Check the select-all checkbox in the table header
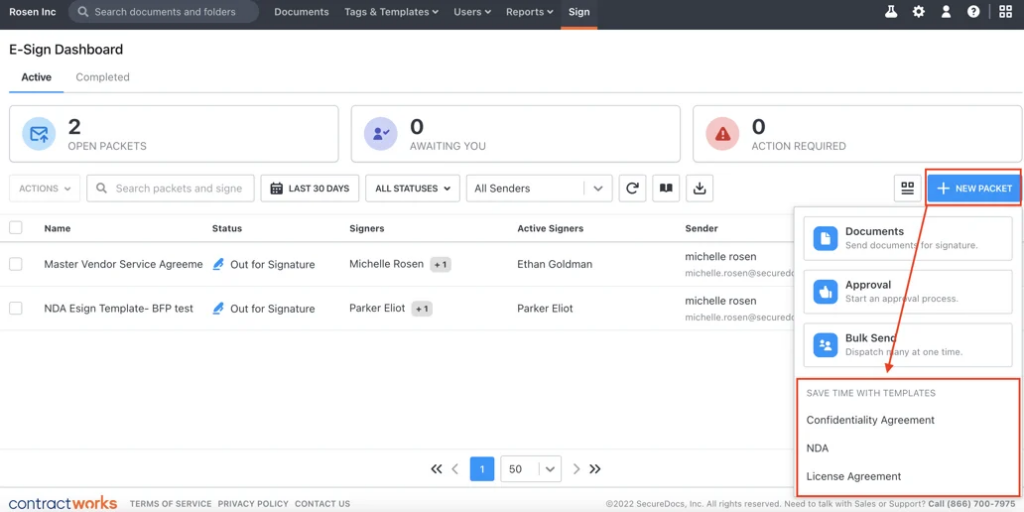This screenshot has height=512, width=1024. 16,227
